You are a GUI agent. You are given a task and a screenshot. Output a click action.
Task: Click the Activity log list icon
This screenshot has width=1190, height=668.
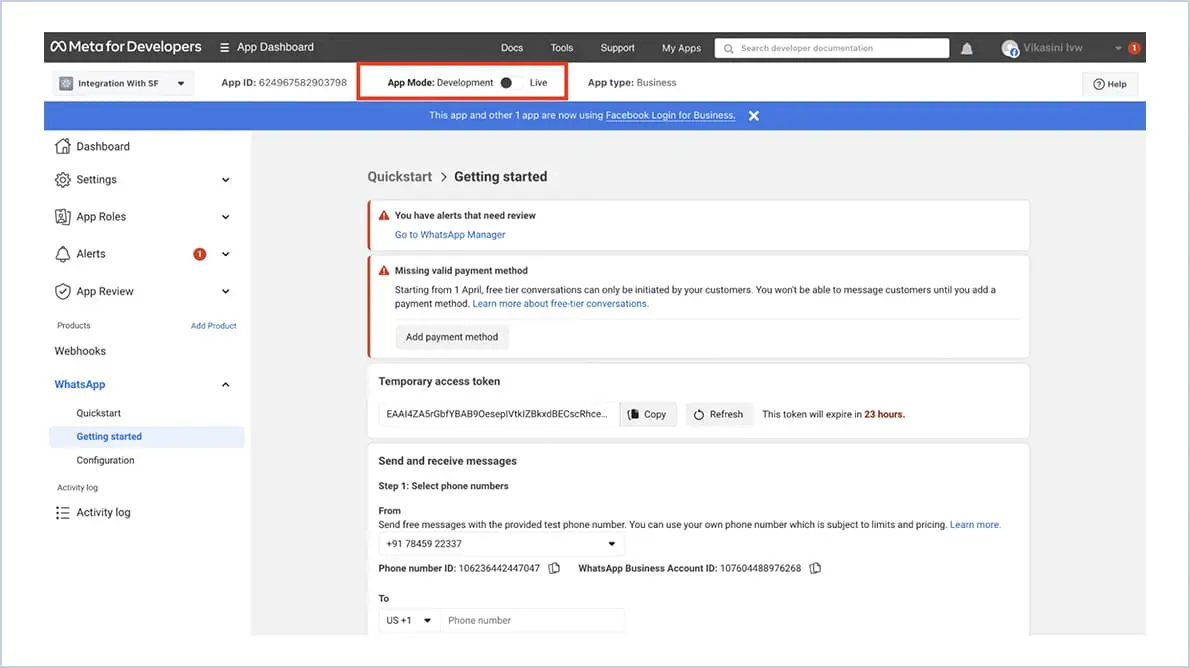point(62,512)
